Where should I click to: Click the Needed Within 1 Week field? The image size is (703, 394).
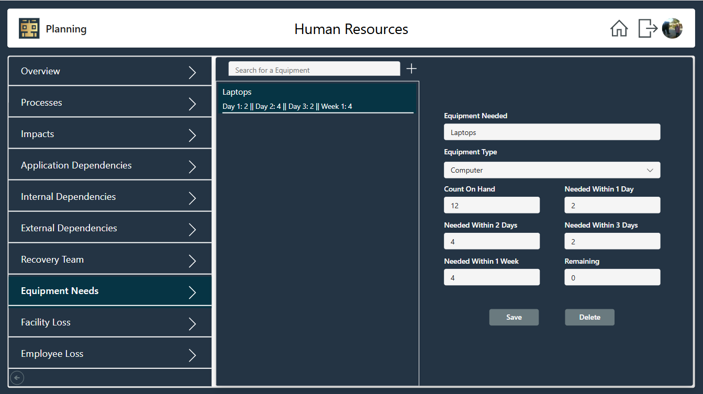coord(491,277)
